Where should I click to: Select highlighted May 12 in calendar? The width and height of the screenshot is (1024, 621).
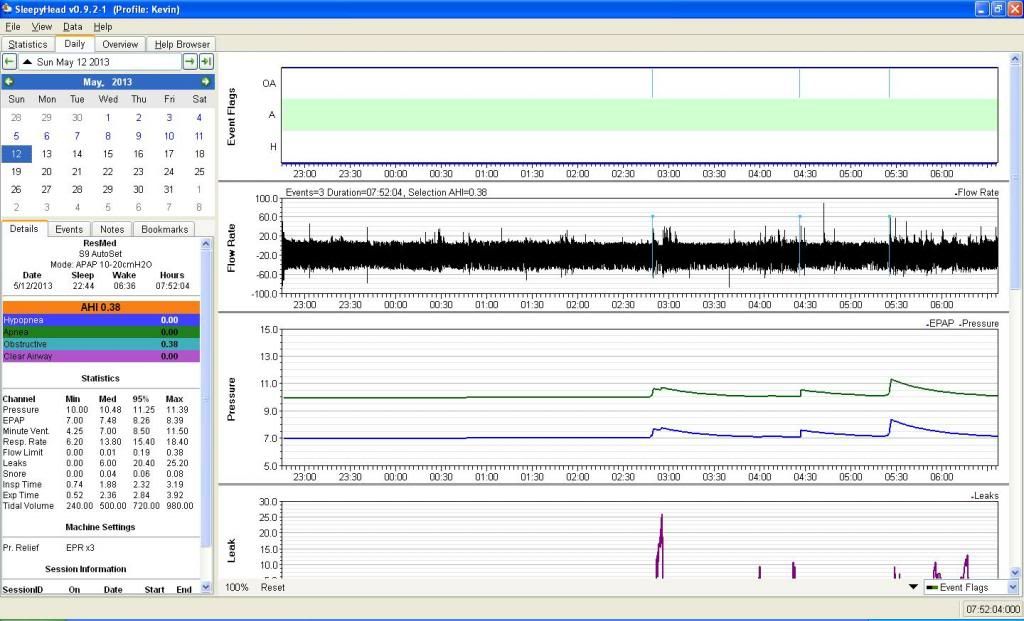[x=16, y=154]
